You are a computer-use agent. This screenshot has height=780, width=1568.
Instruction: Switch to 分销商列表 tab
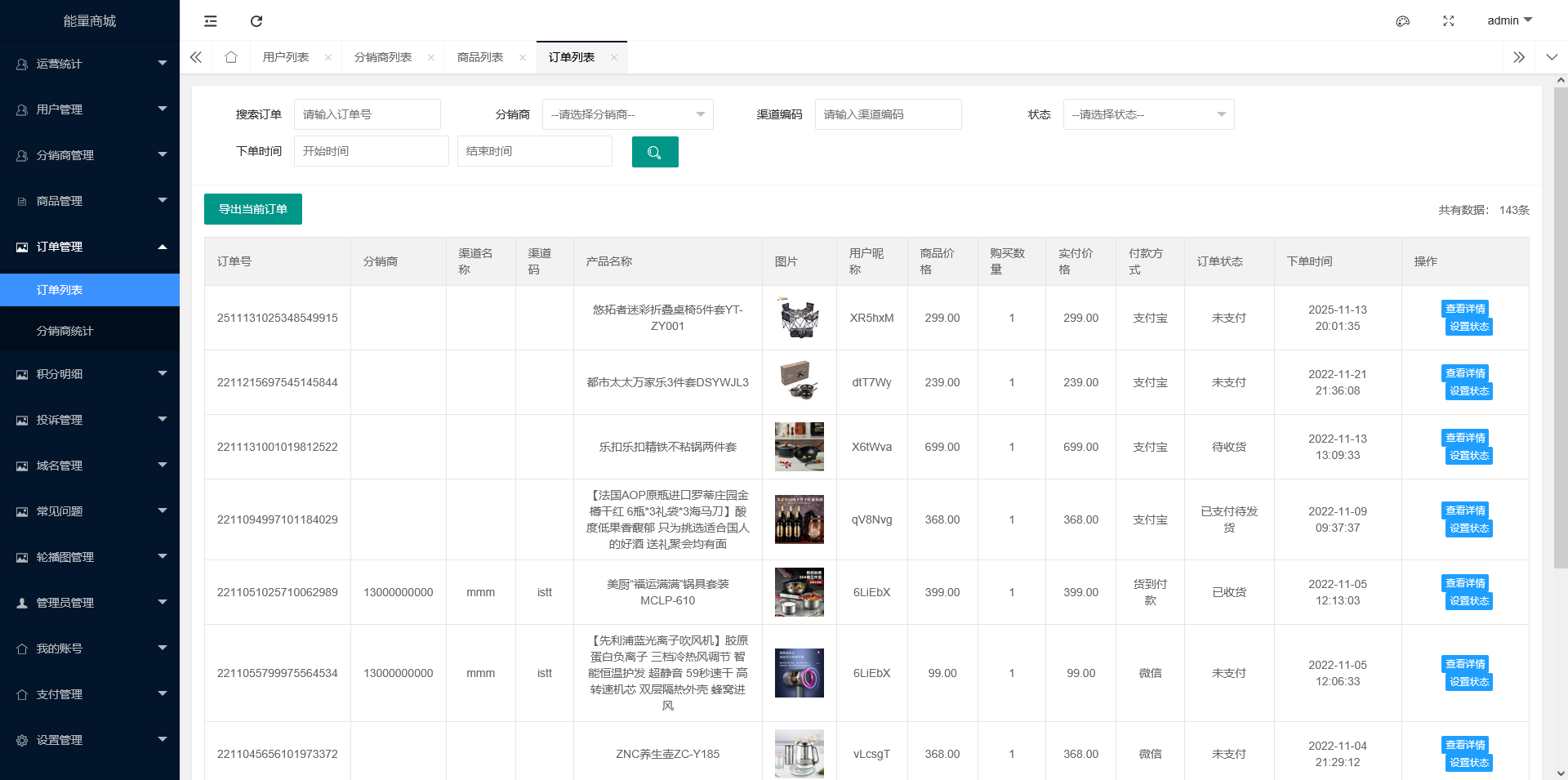click(383, 57)
